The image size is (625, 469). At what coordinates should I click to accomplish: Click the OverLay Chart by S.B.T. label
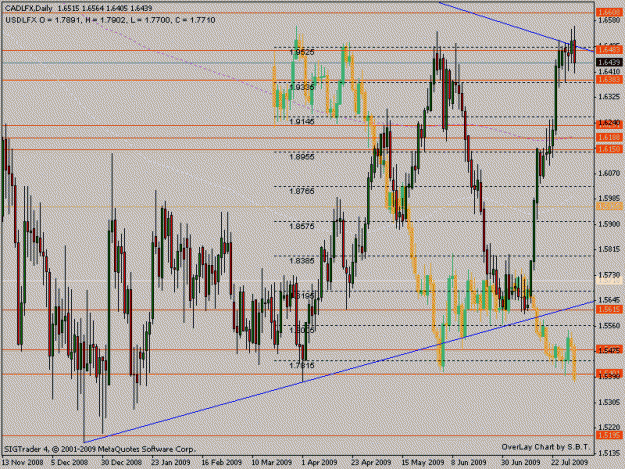545,447
